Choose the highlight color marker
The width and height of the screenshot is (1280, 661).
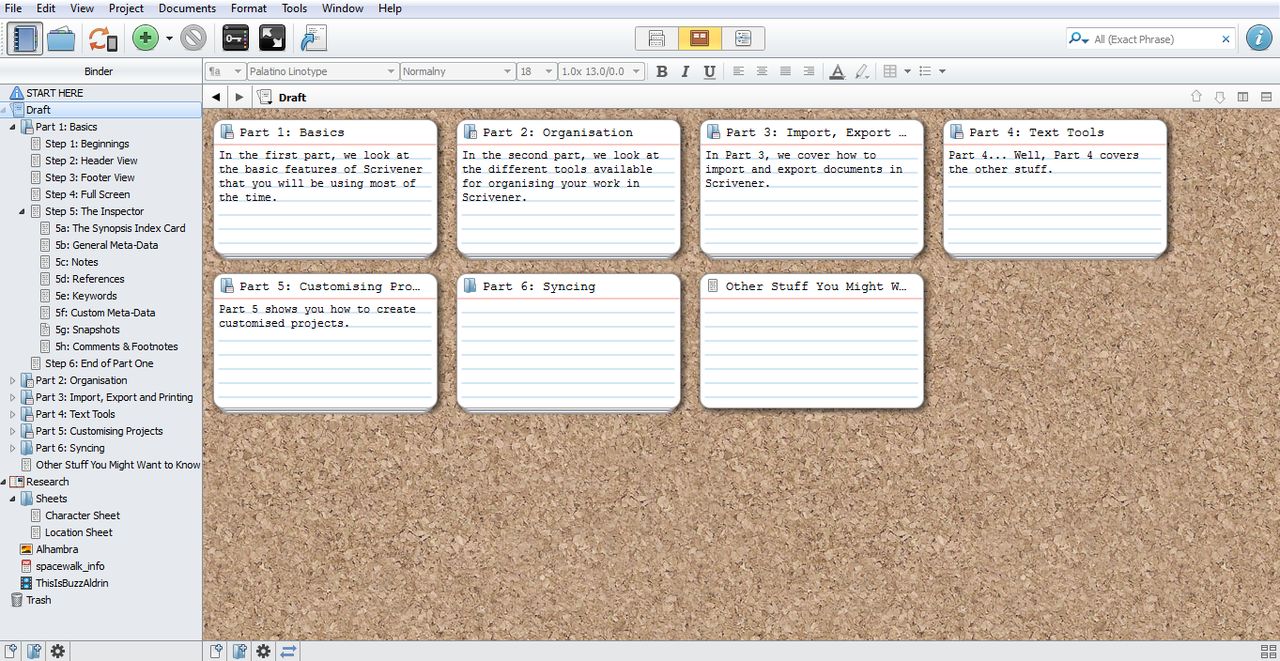tap(861, 71)
